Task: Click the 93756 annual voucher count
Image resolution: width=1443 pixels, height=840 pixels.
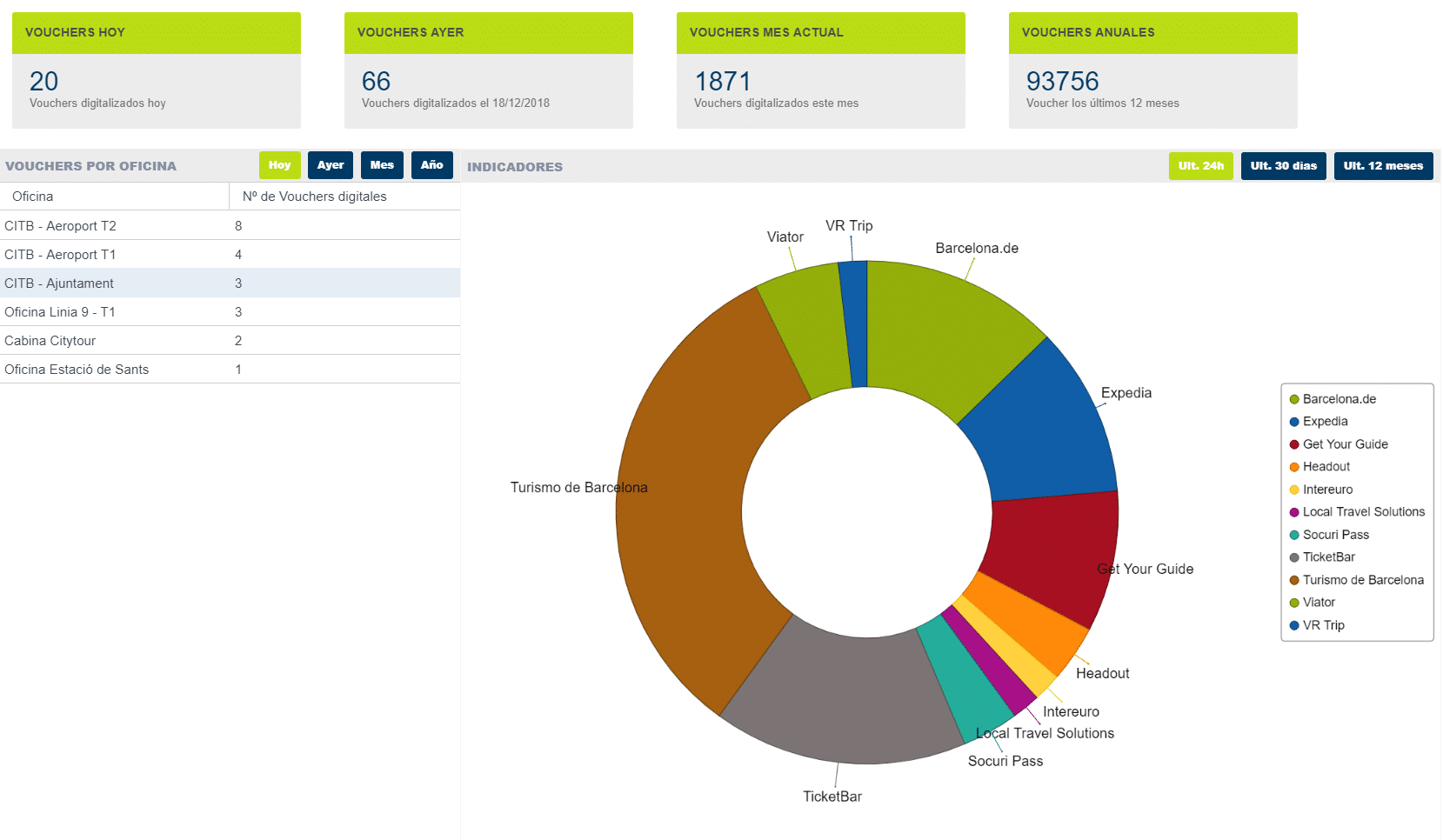Action: tap(1063, 81)
